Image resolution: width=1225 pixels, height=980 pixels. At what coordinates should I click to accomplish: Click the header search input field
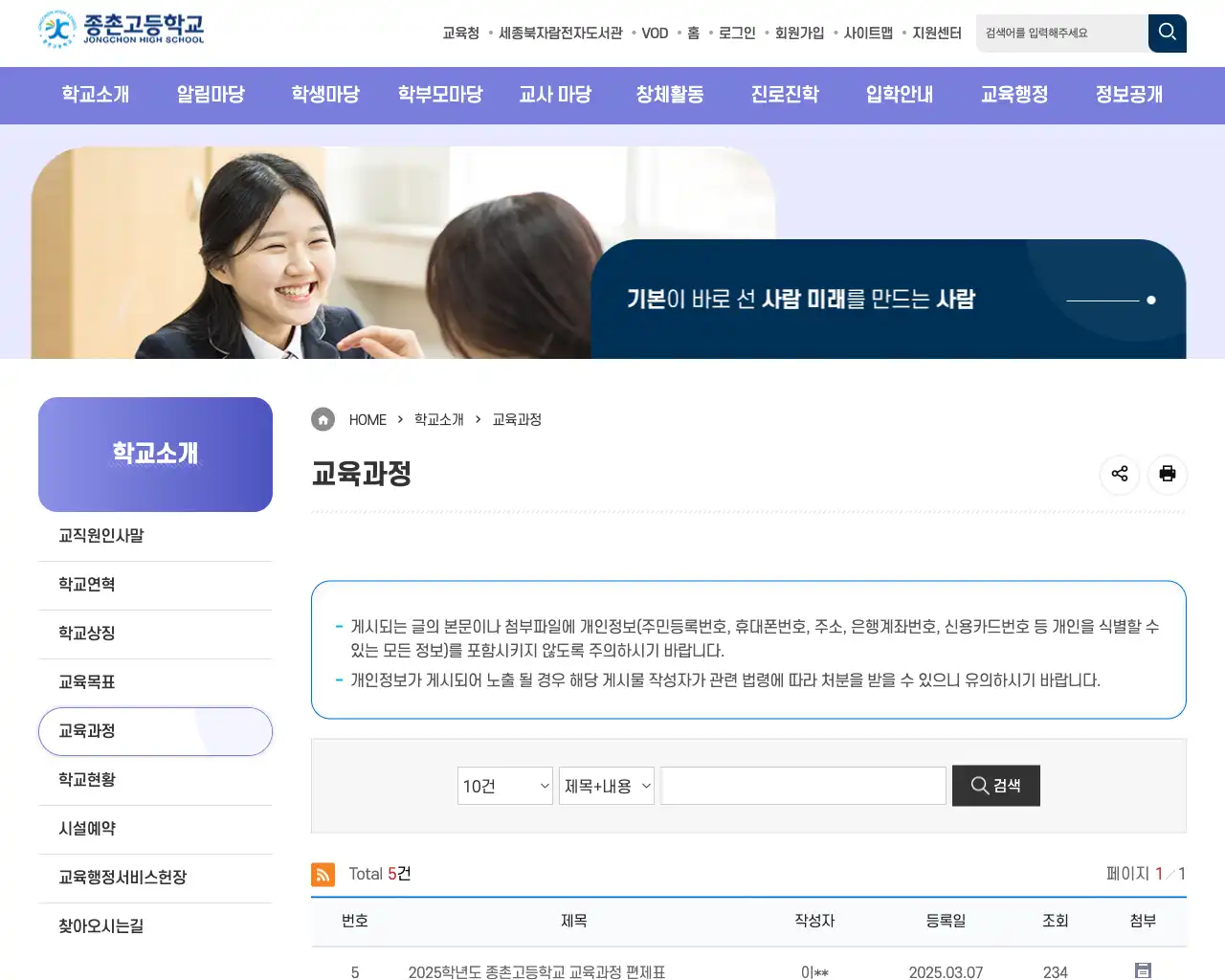coord(1062,33)
